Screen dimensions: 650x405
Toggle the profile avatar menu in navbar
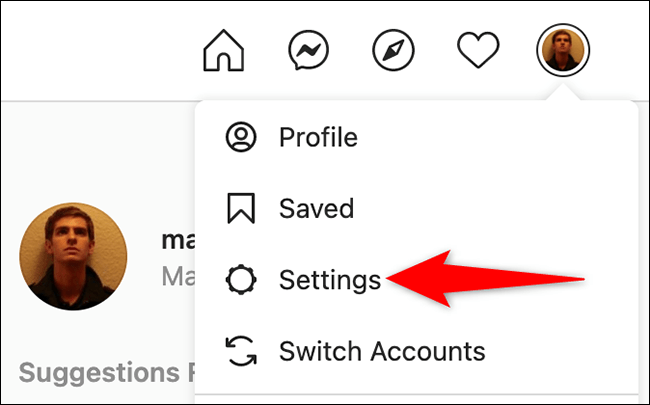pos(563,50)
